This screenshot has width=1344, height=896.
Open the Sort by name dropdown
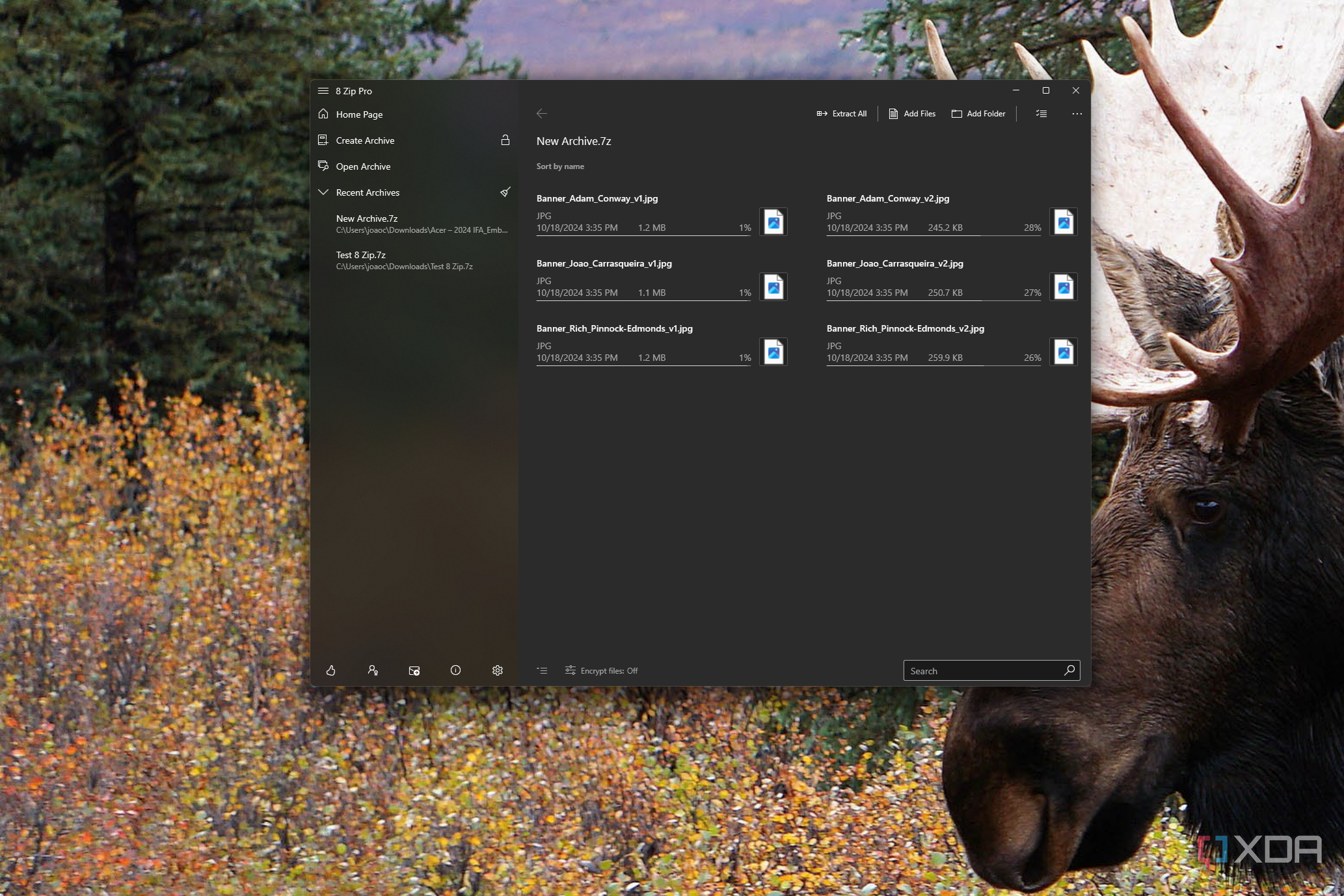coord(560,166)
